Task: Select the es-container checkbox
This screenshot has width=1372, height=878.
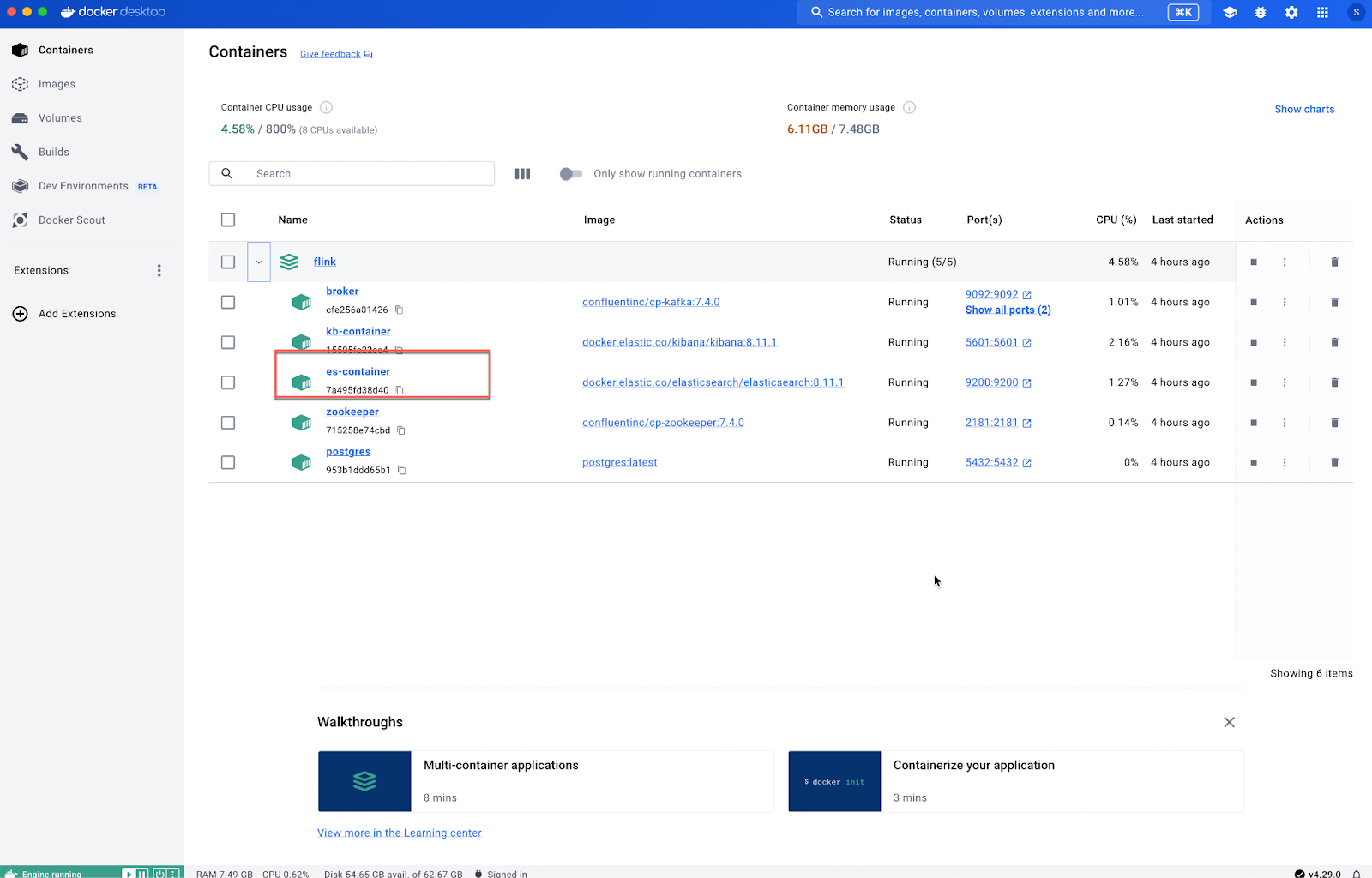Action: pos(228,382)
